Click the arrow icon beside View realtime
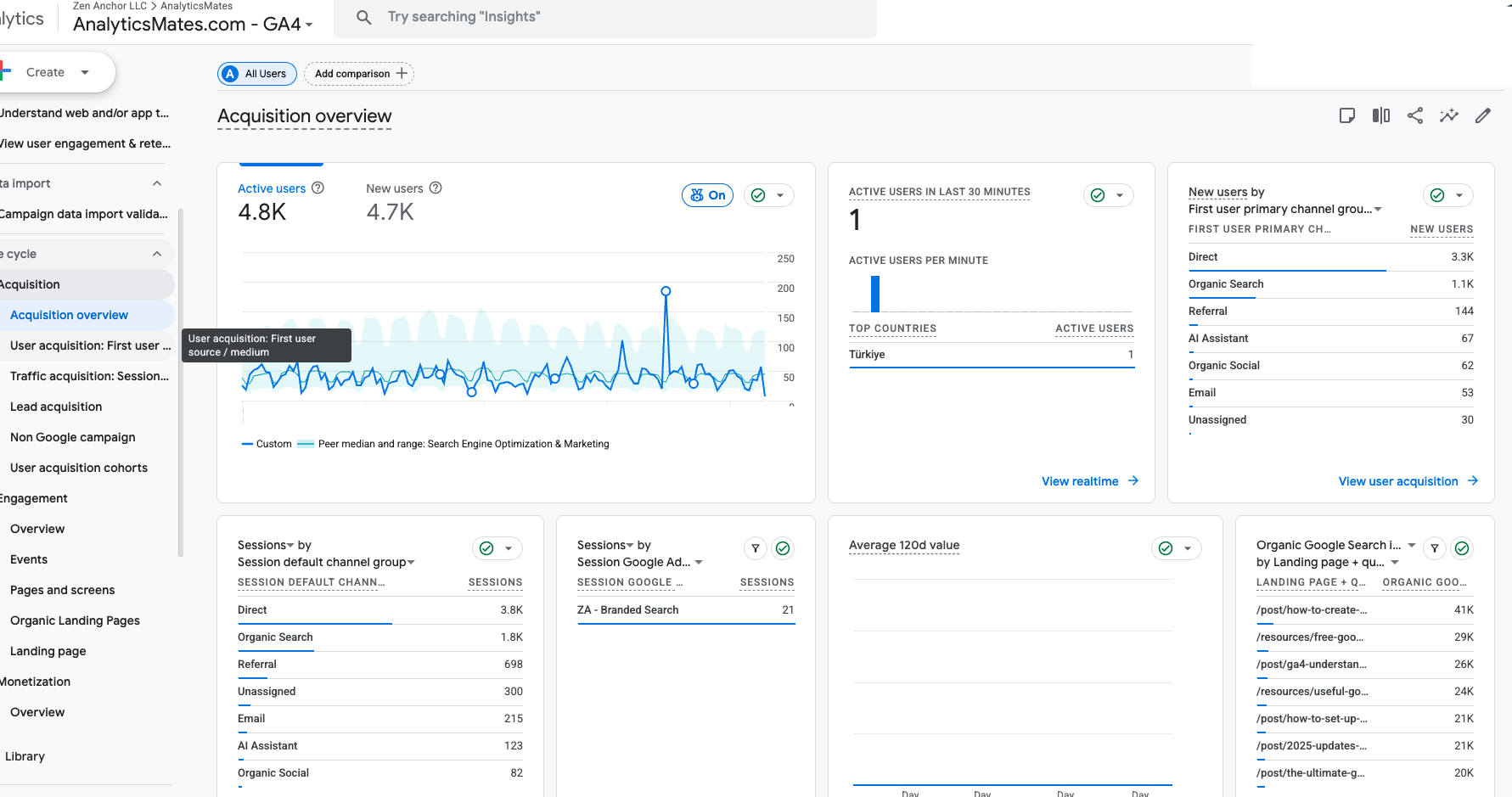Image resolution: width=1512 pixels, height=797 pixels. pos(1133,480)
